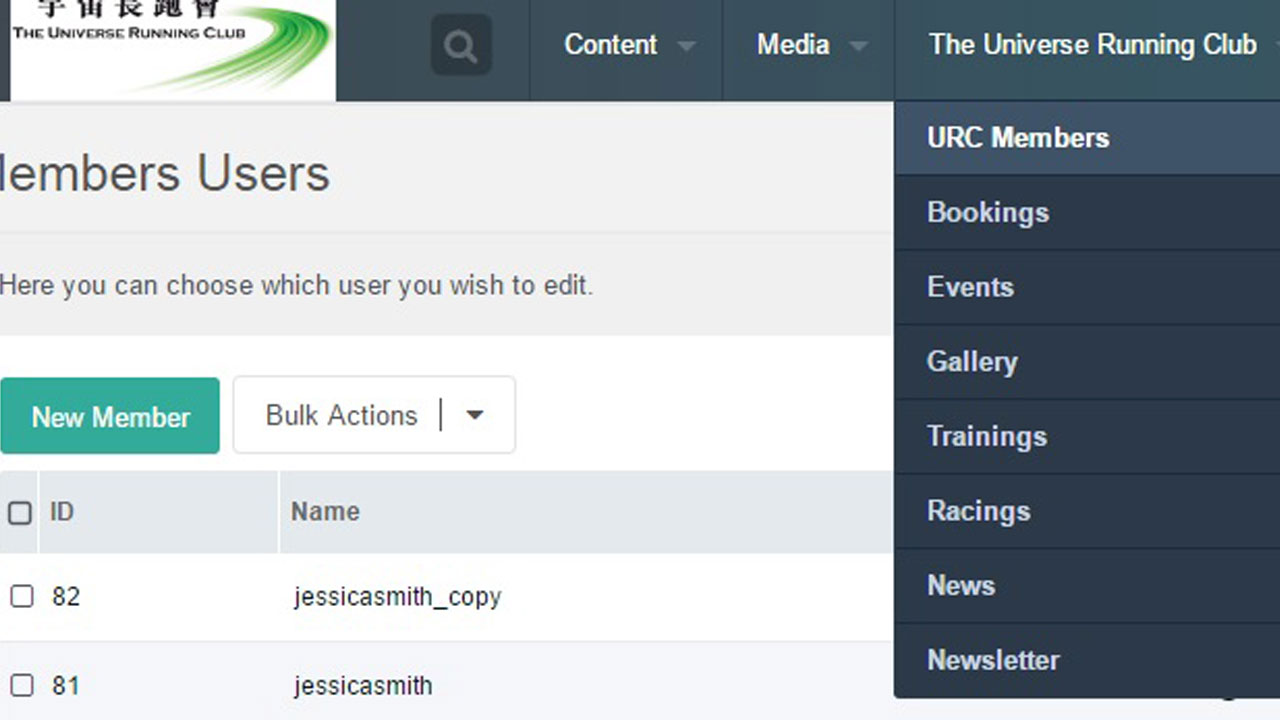Check the box for member 82
The height and width of the screenshot is (720, 1280).
(21, 597)
